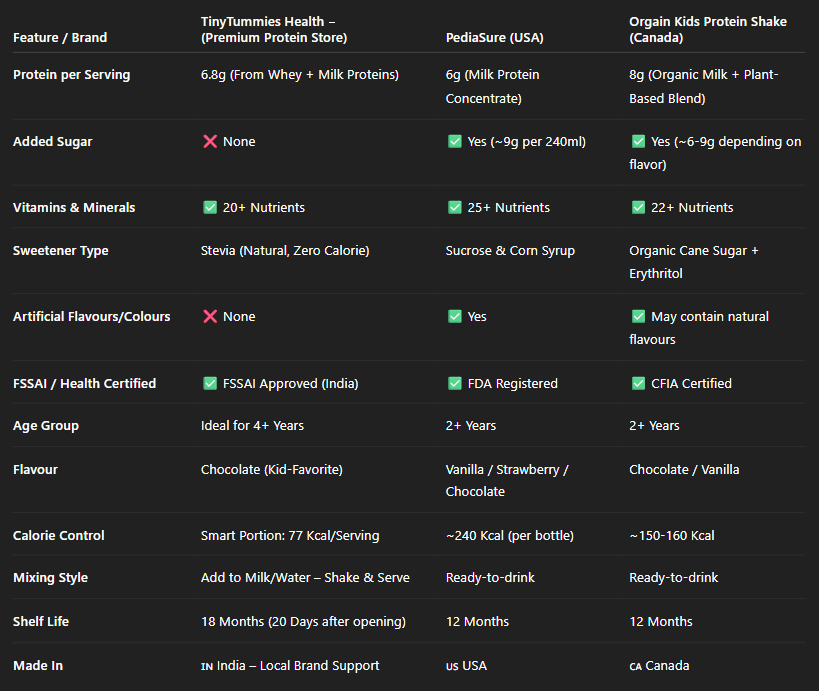
Task: Click the 'Protein per Serving' row label
Action: point(72,75)
